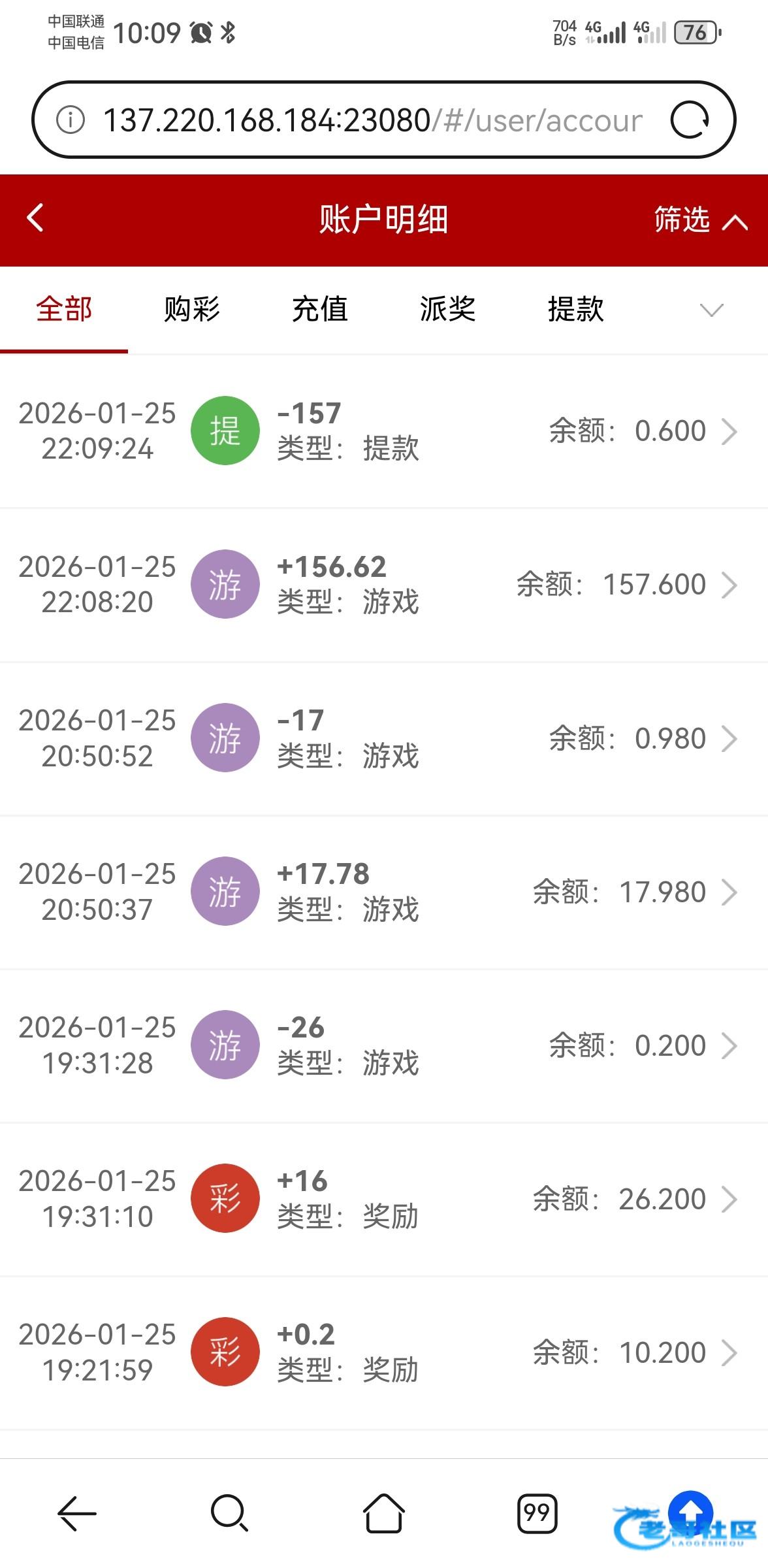Tap the back arrow in red header
768x1568 pixels.
pos(35,218)
